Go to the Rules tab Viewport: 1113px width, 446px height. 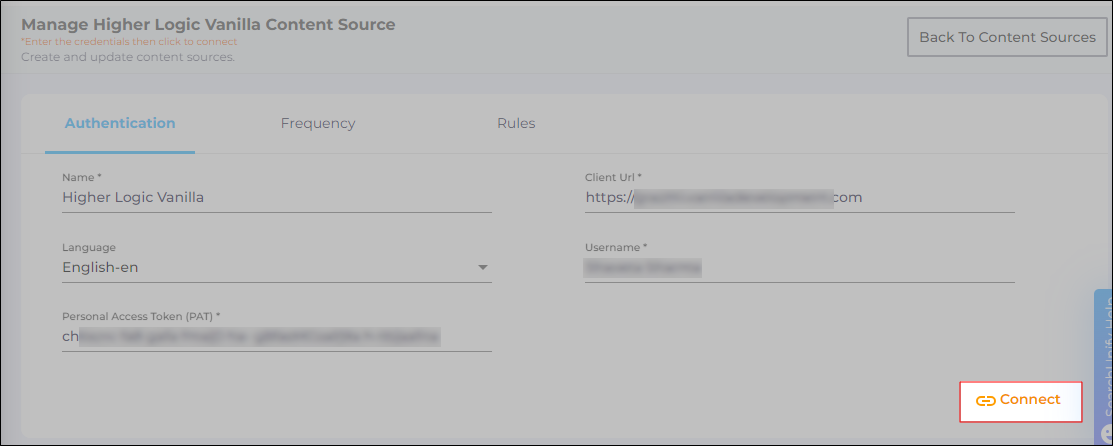(516, 124)
